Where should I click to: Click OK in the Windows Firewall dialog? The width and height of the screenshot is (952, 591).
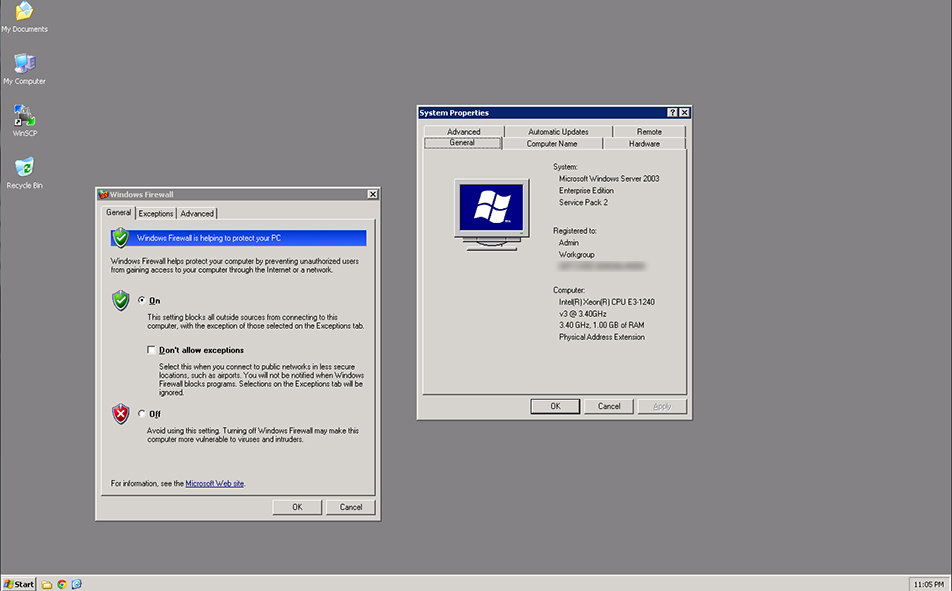coord(297,507)
